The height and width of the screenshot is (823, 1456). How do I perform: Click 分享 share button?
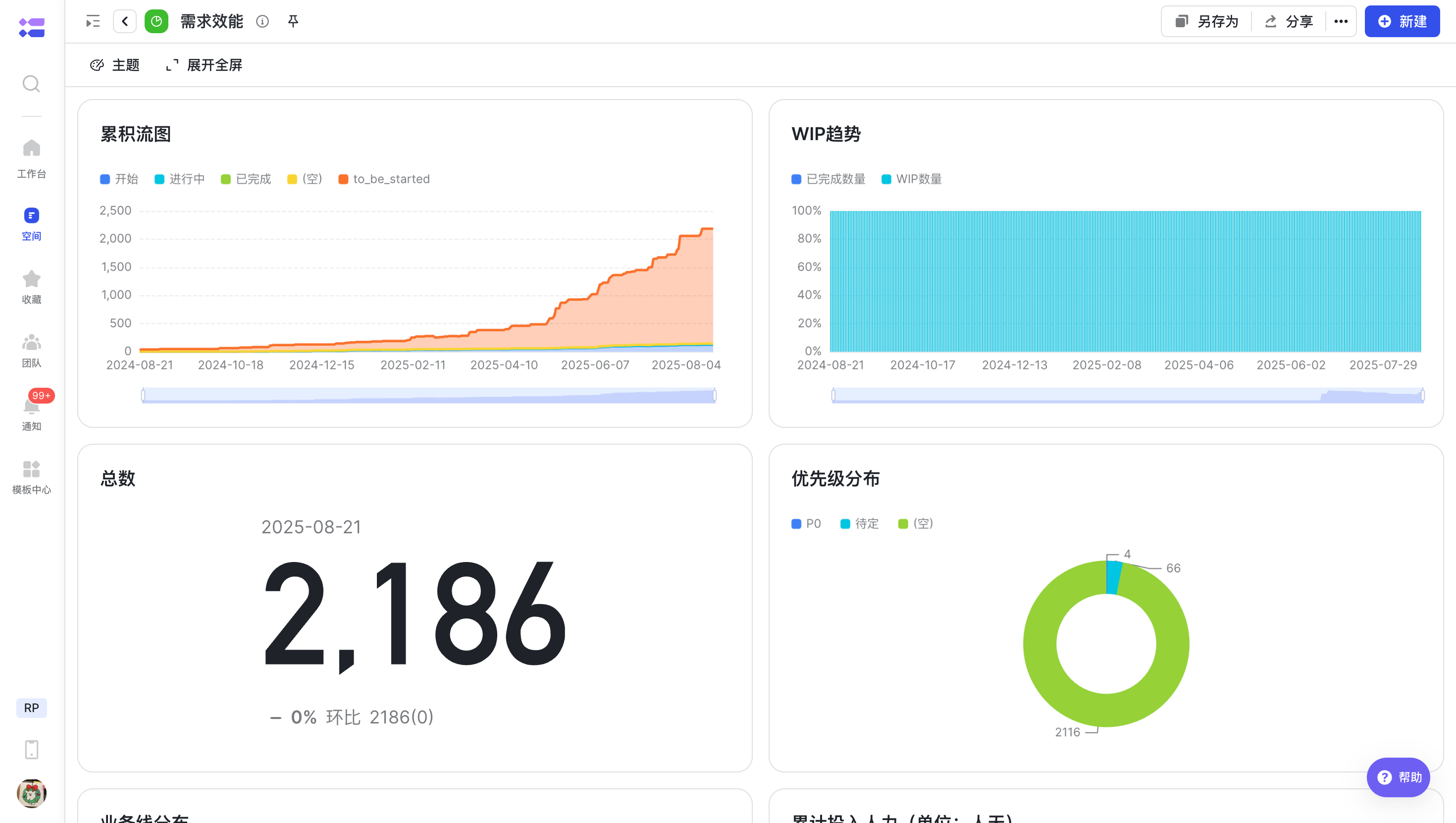point(1289,21)
